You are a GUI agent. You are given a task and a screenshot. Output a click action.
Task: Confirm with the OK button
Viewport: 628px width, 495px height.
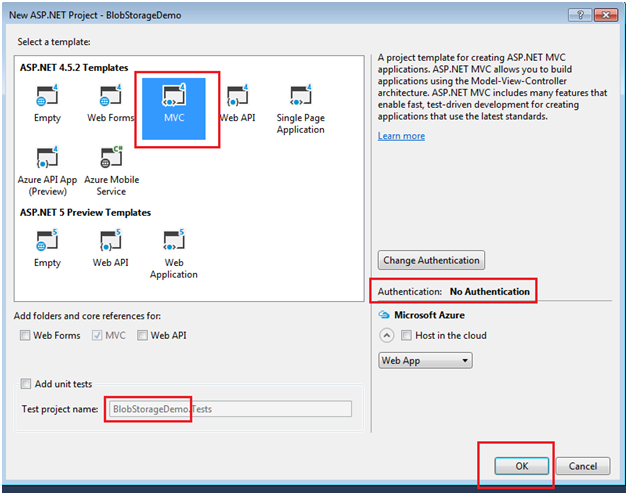[x=522, y=466]
